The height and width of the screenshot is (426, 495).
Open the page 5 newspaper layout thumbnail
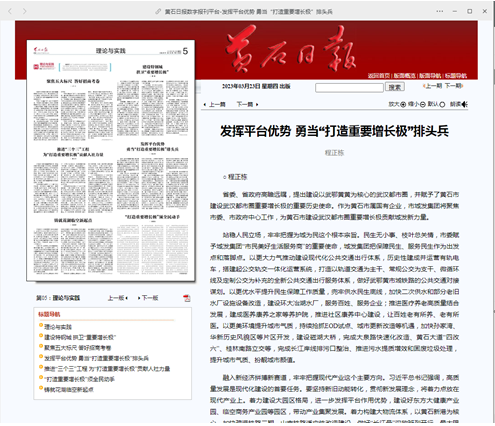(111, 161)
